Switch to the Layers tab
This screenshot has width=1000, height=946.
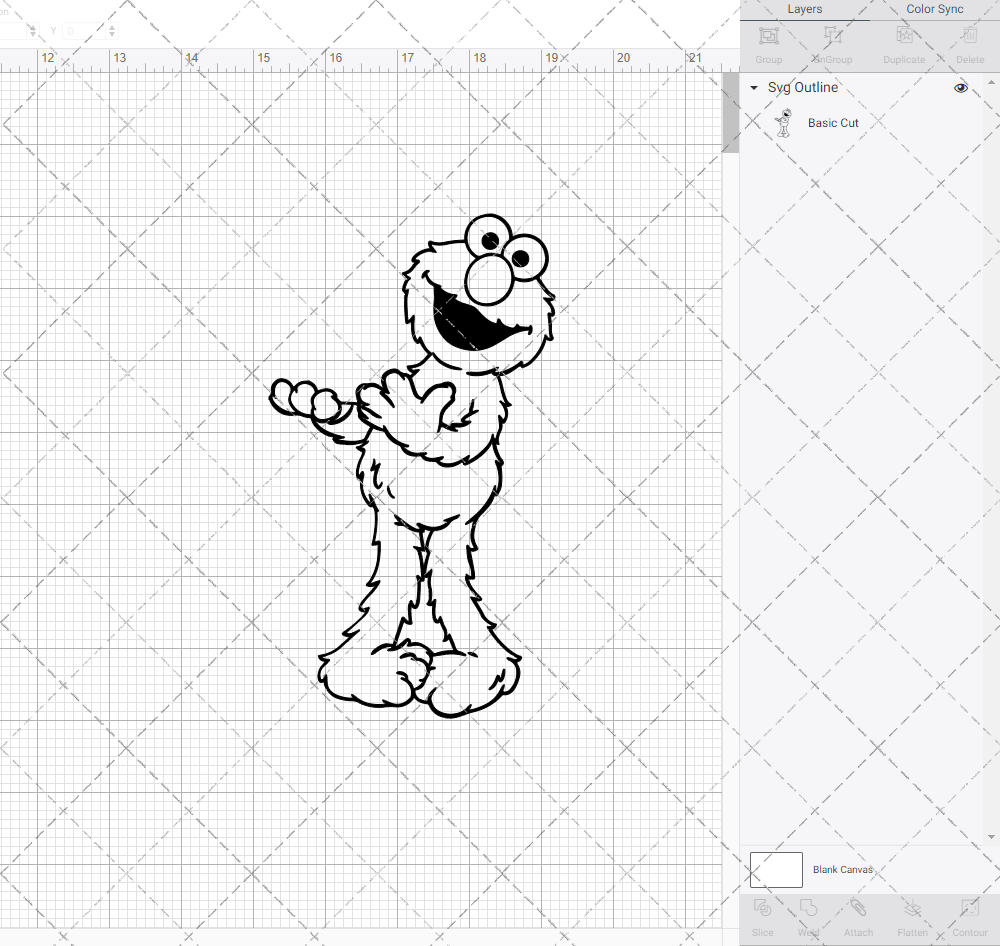(804, 9)
